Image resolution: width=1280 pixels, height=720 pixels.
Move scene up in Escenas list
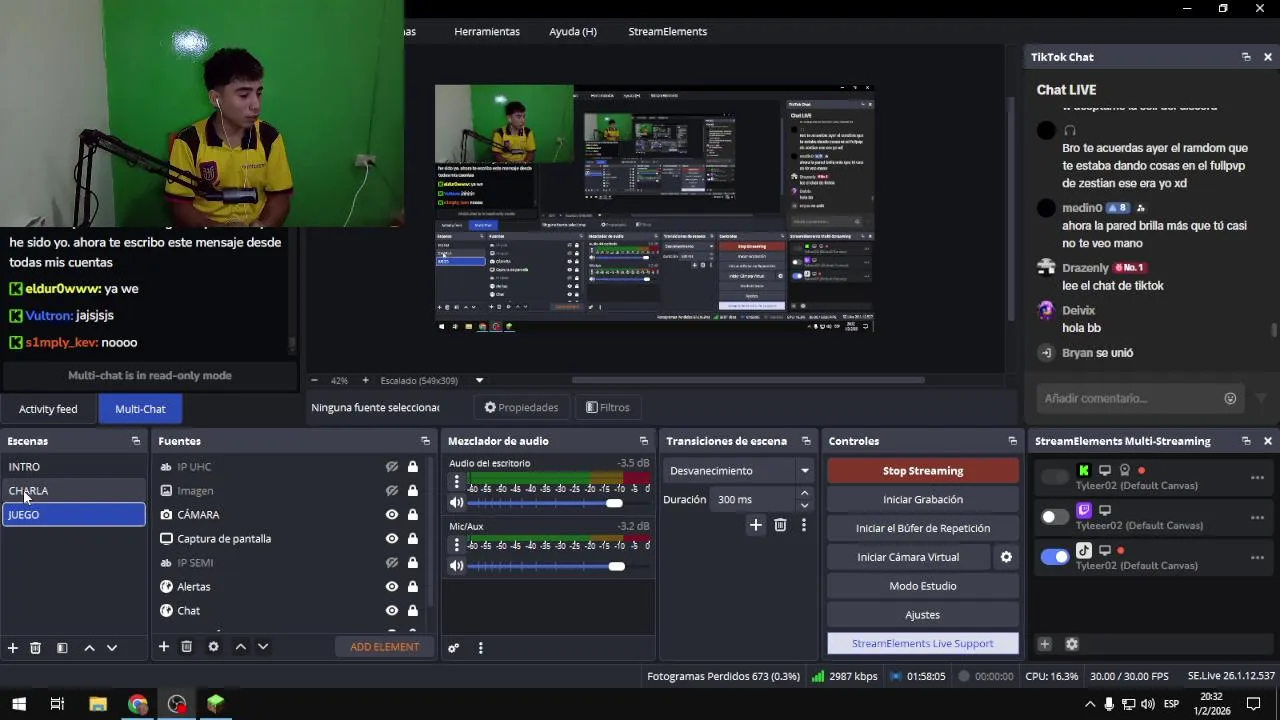(x=89, y=648)
